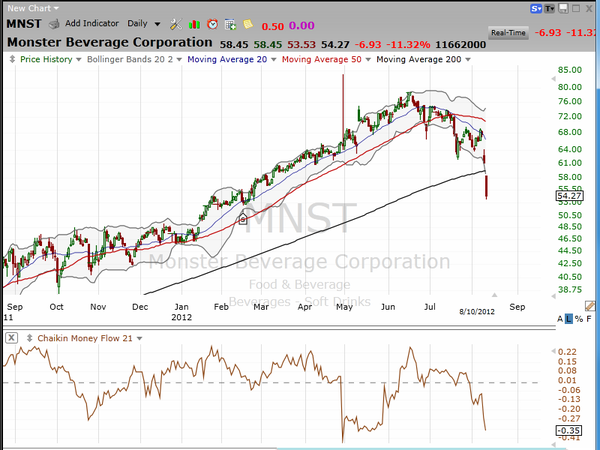Click the Real-Time button

click(x=509, y=33)
